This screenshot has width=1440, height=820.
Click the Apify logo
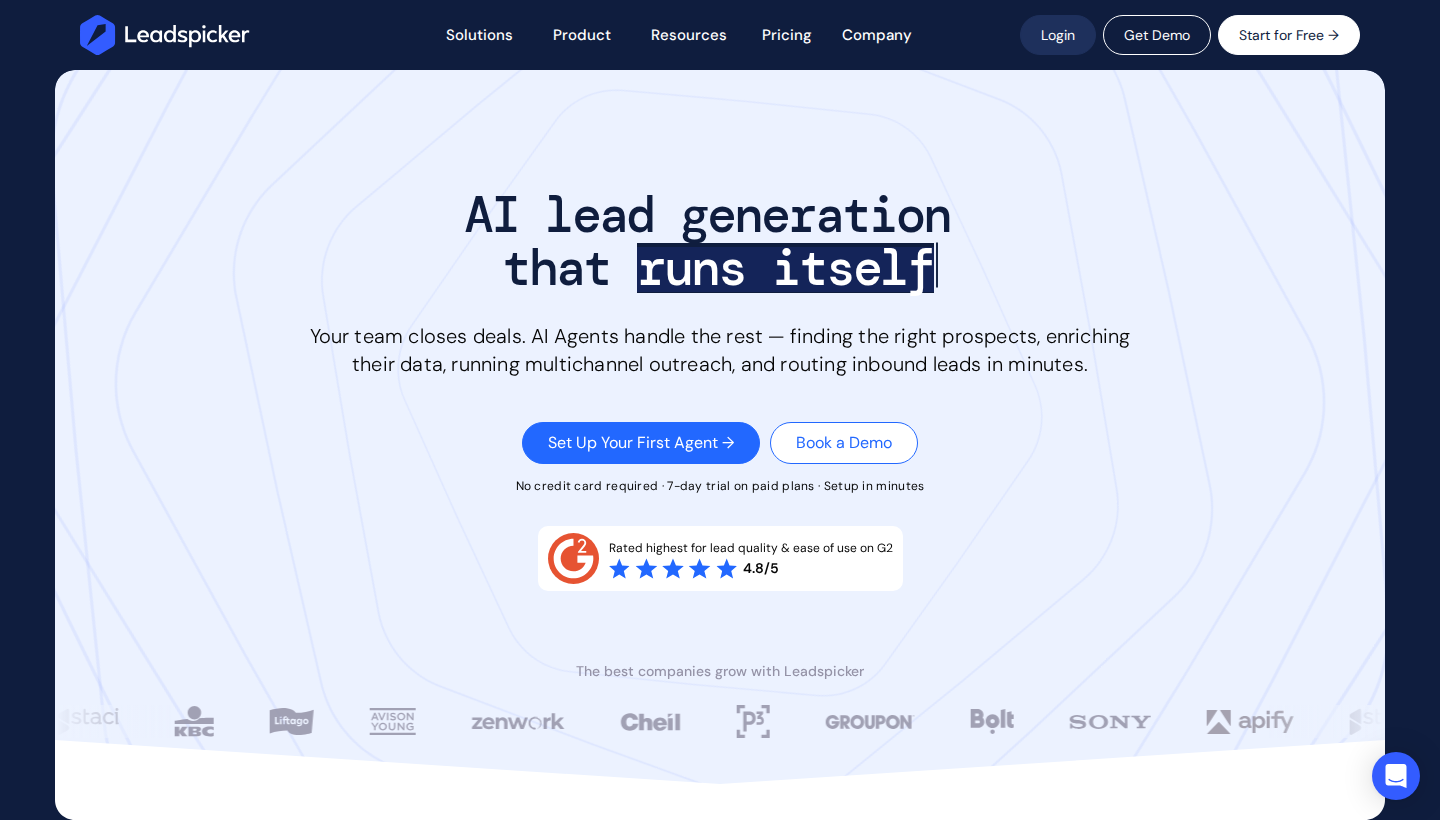1250,722
